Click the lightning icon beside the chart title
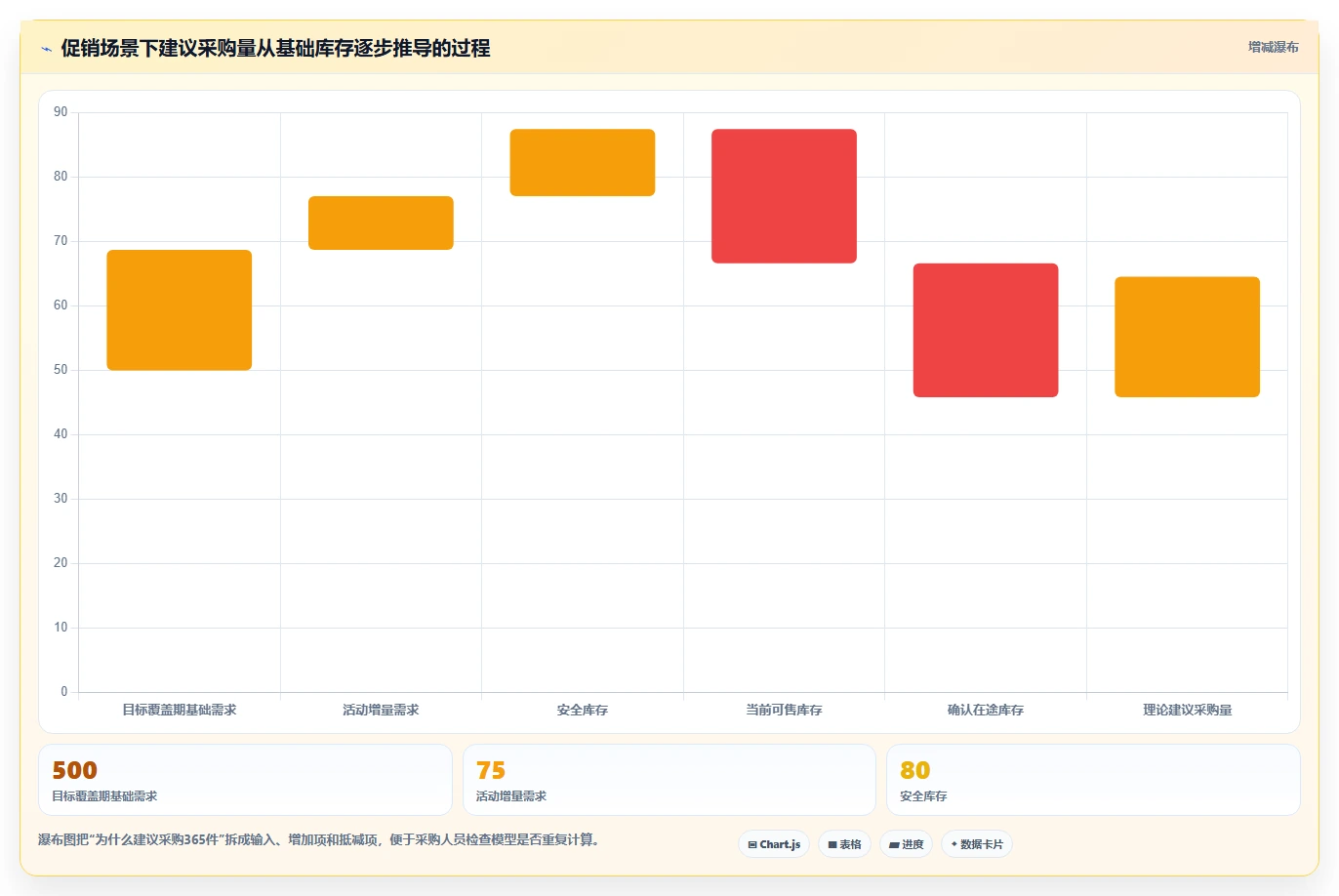The width and height of the screenshot is (1339, 896). point(46,49)
